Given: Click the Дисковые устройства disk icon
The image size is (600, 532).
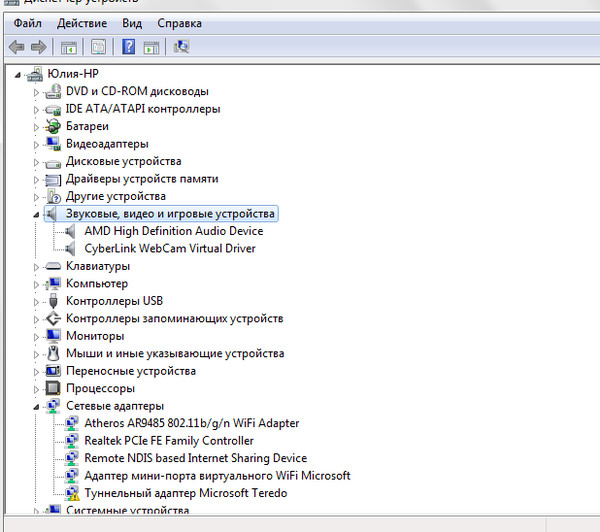Looking at the screenshot, I should click(x=53, y=163).
